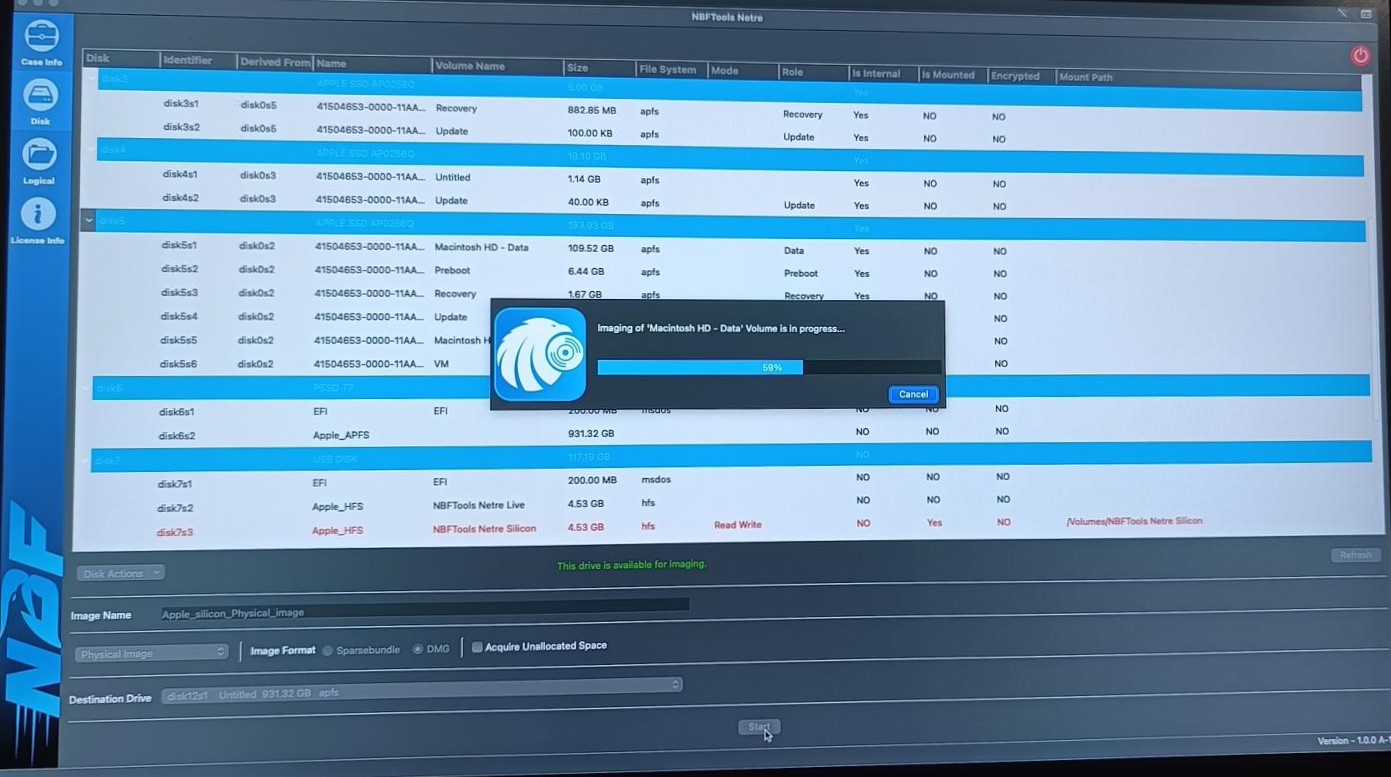The height and width of the screenshot is (777, 1391).
Task: Select the DMG image format
Action: [x=418, y=650]
